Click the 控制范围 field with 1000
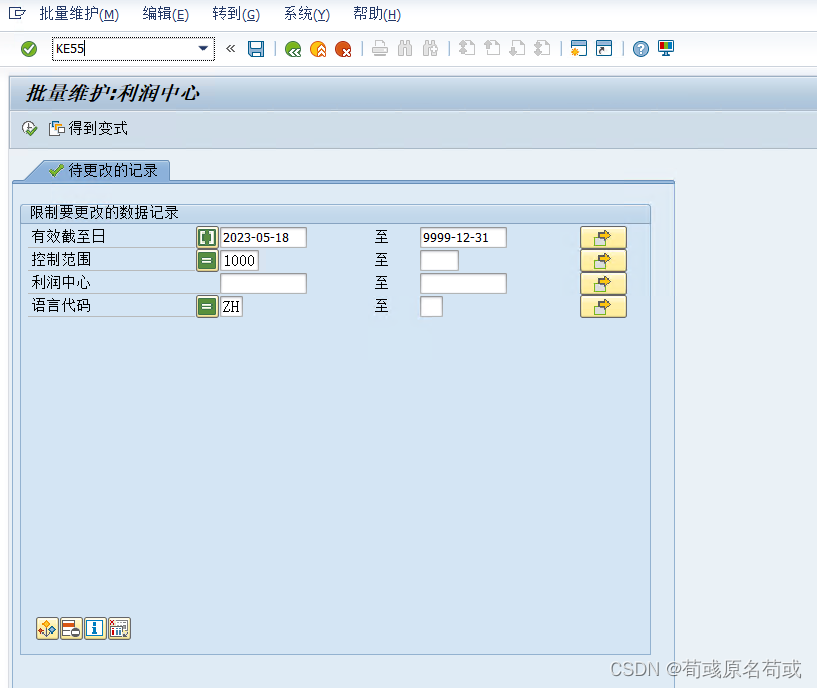The height and width of the screenshot is (688, 817). click(240, 261)
